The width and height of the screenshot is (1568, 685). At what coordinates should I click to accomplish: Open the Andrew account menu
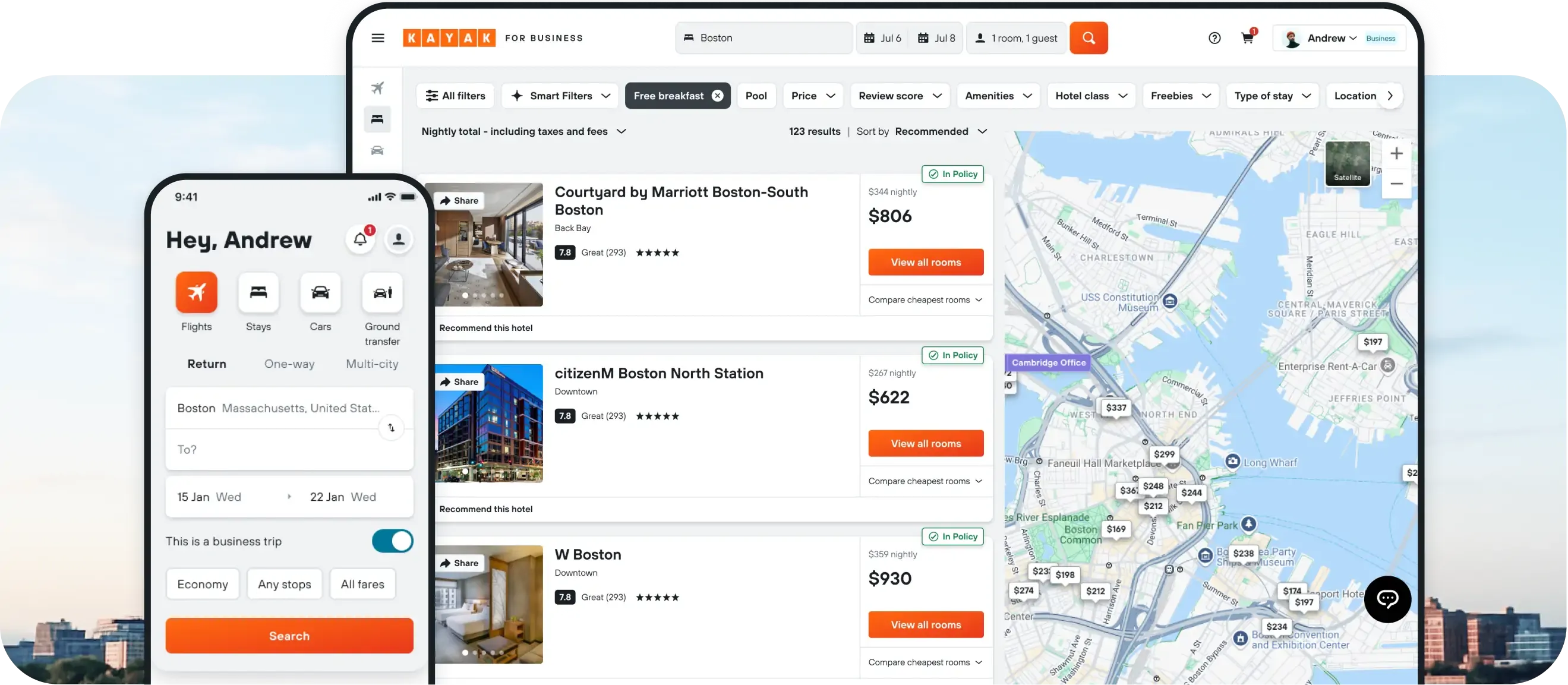tap(1339, 39)
